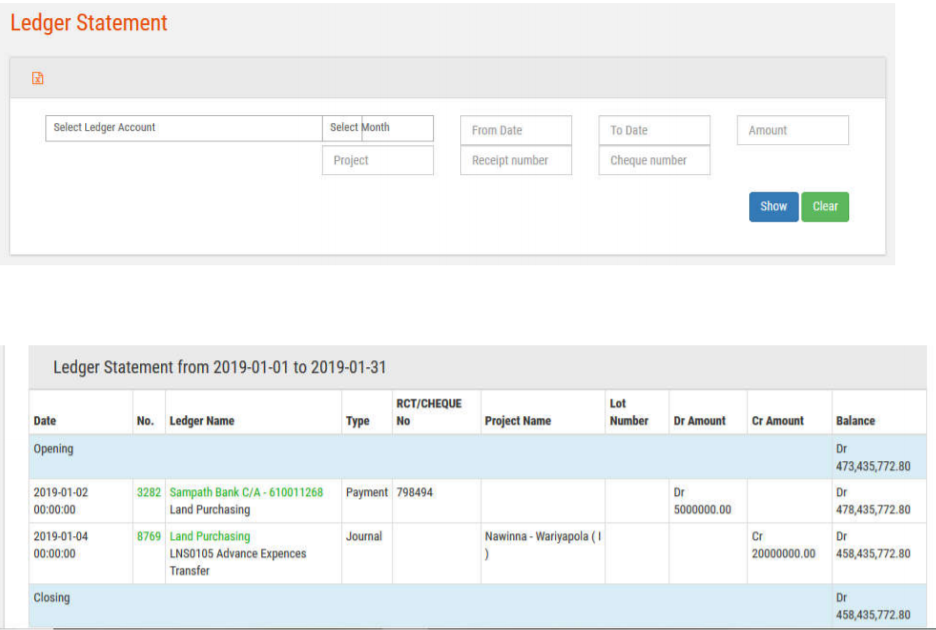
Task: Click the Excel export icon
Action: click(38, 79)
